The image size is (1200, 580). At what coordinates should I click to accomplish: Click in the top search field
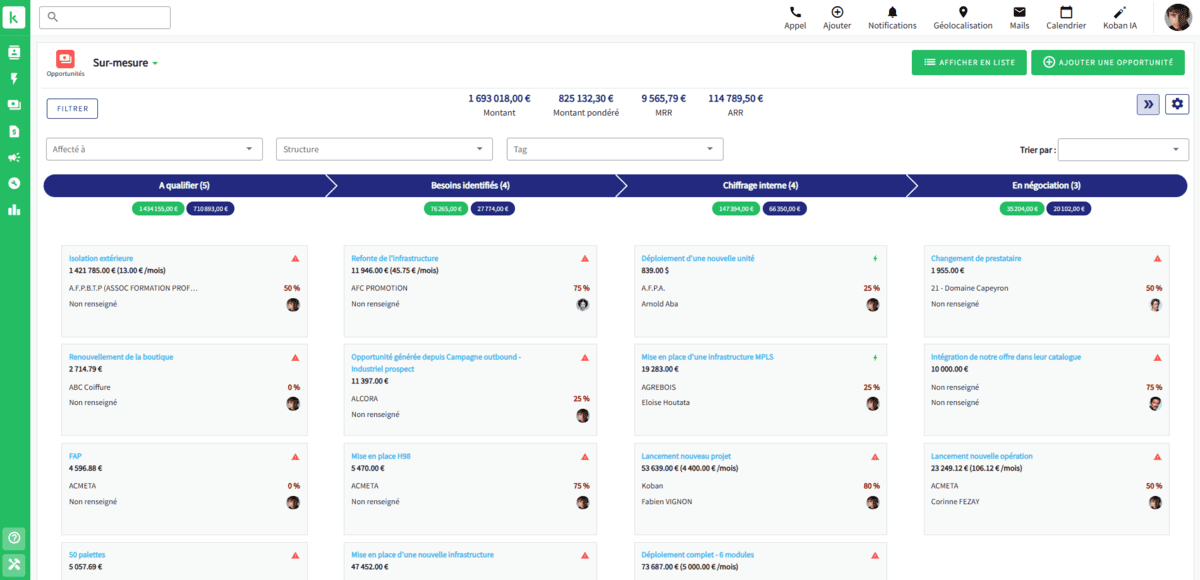(x=106, y=17)
